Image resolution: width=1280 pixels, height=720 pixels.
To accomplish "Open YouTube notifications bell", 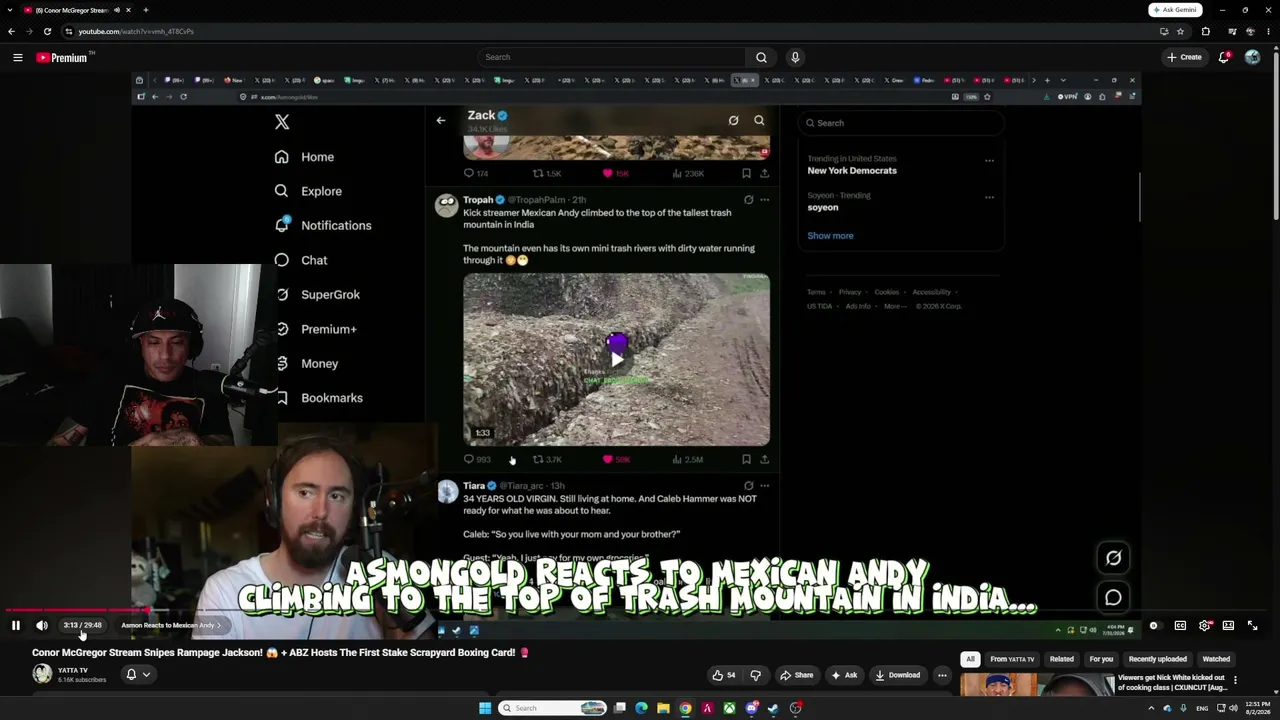I will tap(1223, 57).
